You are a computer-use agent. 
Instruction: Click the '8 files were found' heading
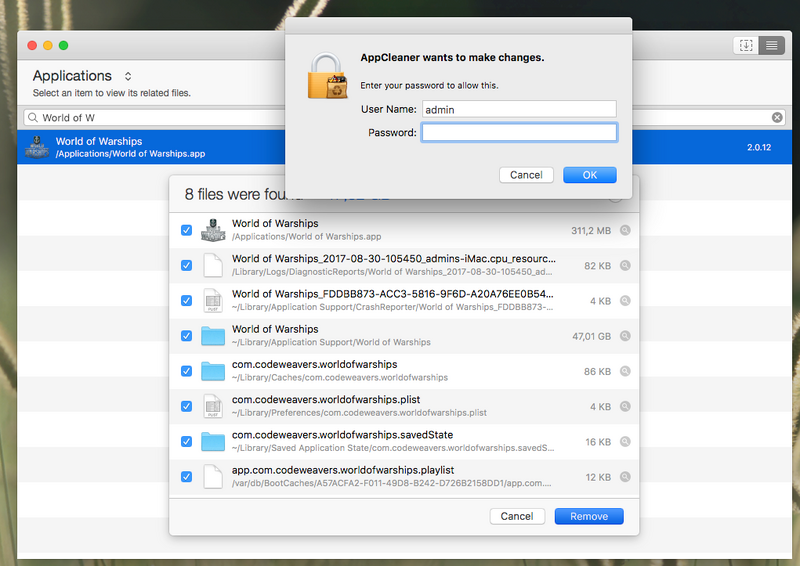pos(236,194)
